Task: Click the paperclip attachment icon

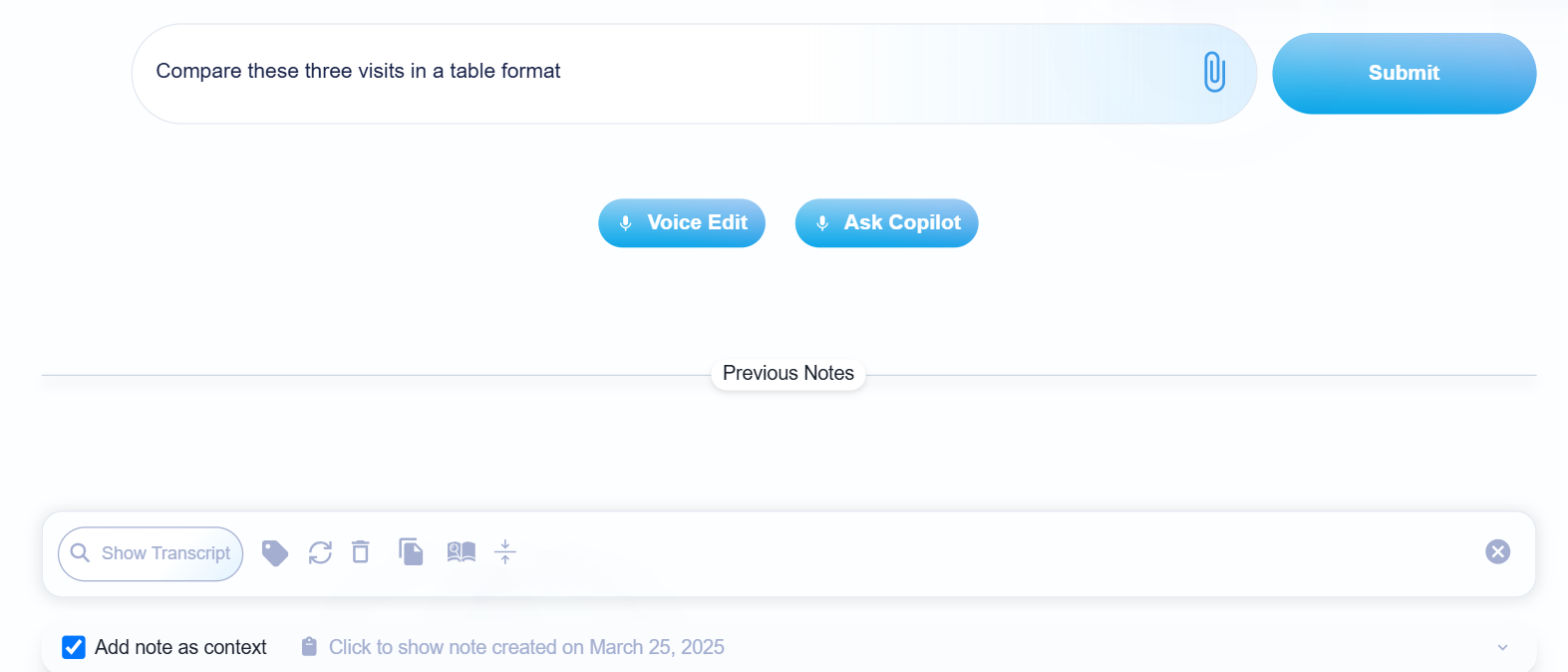Action: click(1214, 72)
